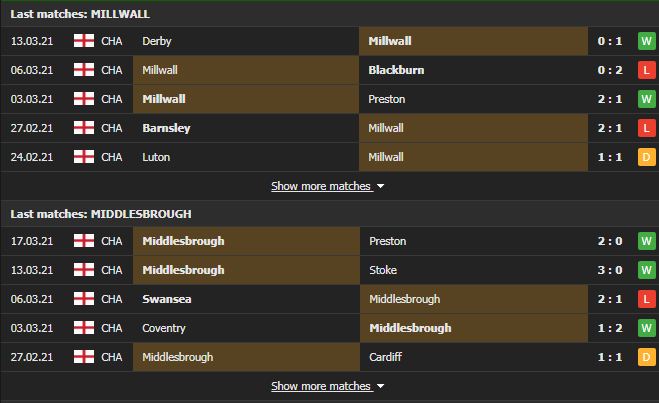Click the D badge for Luton vs Millwall
The width and height of the screenshot is (659, 403).
coord(646,157)
